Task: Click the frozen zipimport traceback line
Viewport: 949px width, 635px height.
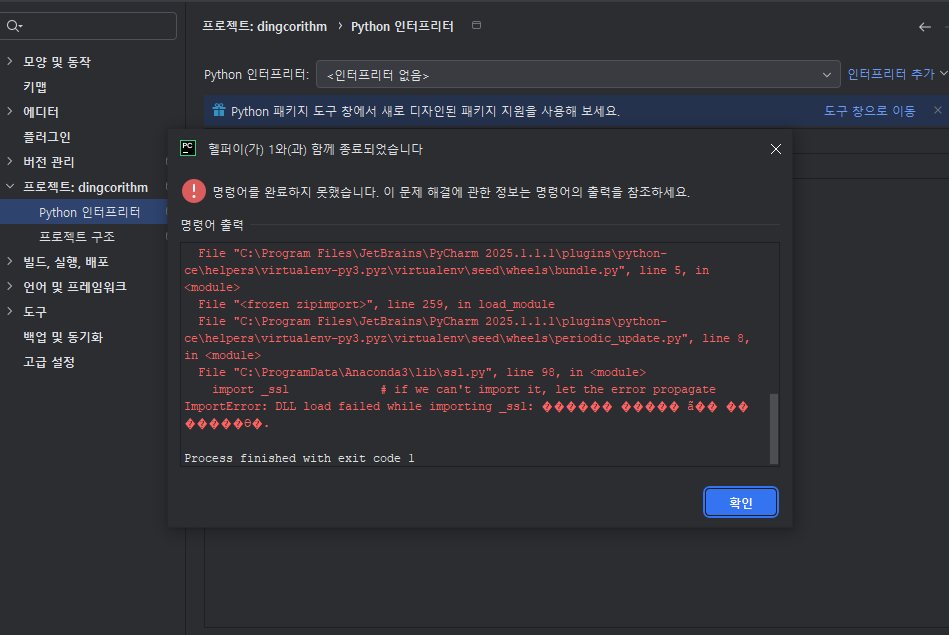Action: click(x=376, y=304)
